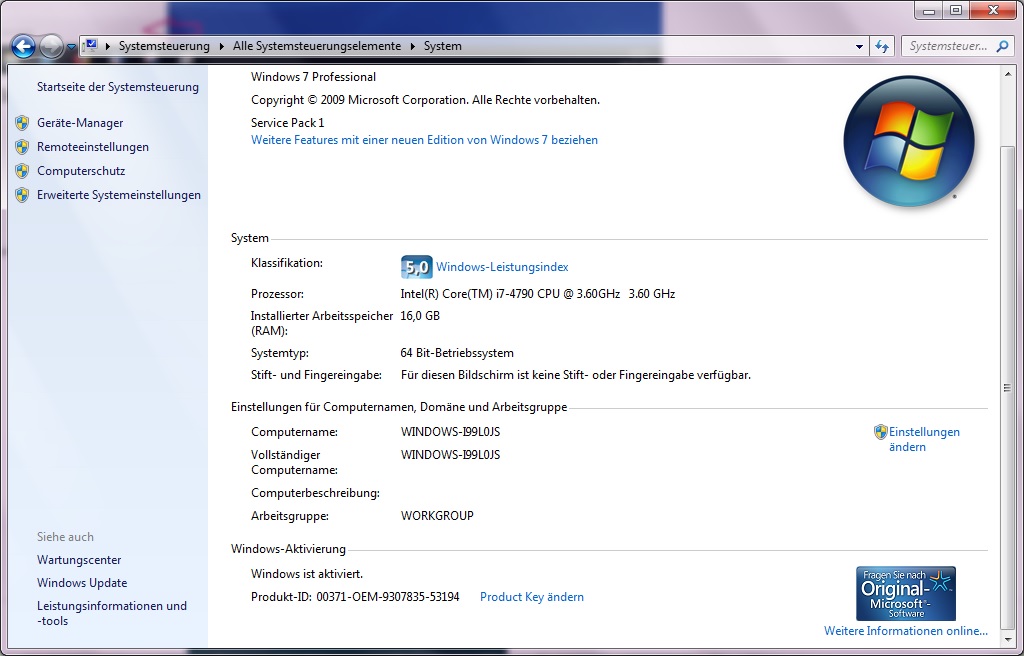
Task: Open the address bar history dropdown arrow
Action: (859, 47)
